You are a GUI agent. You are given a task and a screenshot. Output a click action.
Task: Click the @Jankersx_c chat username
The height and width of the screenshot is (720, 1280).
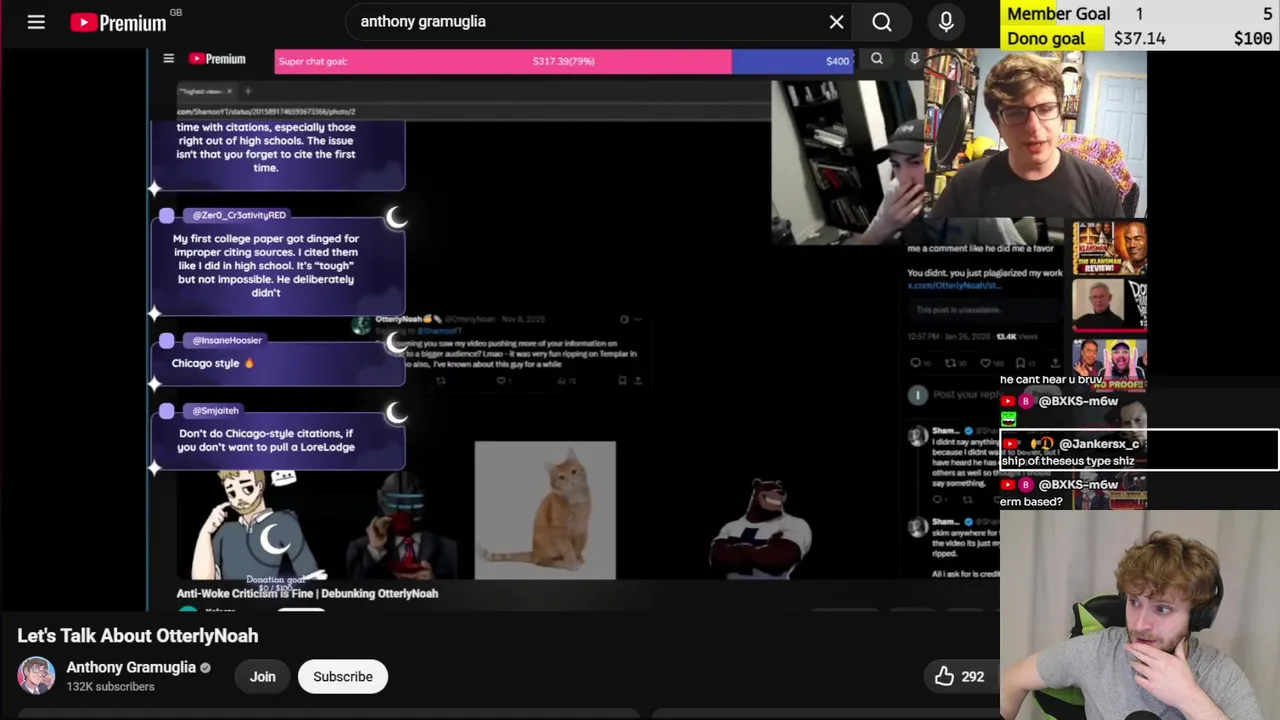coord(1099,443)
